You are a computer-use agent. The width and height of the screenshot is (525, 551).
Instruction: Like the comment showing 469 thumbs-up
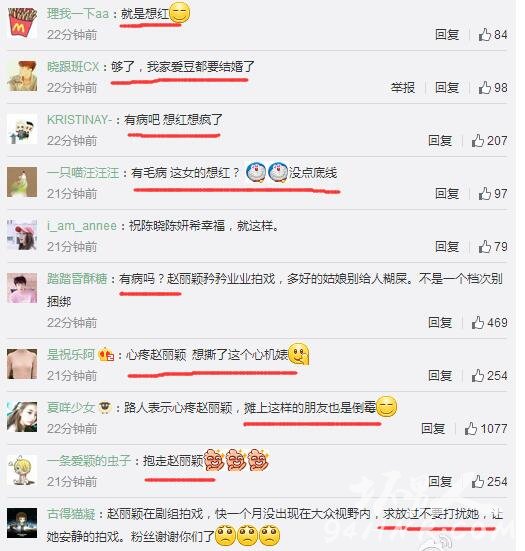478,323
